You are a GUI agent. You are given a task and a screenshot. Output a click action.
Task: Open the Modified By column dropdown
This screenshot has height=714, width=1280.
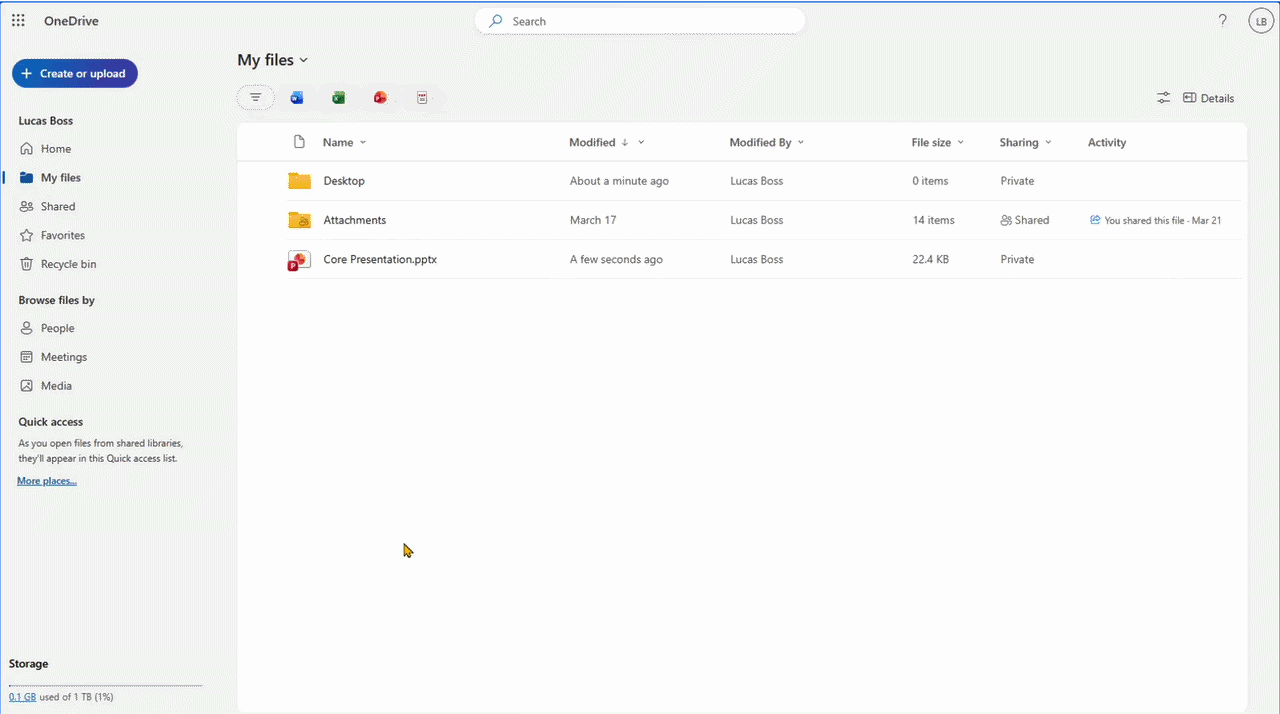point(801,142)
